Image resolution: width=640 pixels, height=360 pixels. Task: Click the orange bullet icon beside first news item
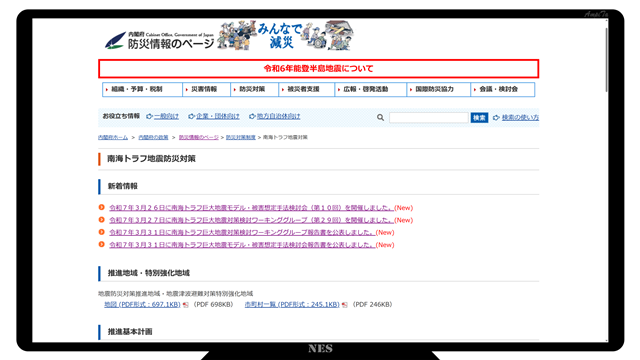[x=102, y=207]
